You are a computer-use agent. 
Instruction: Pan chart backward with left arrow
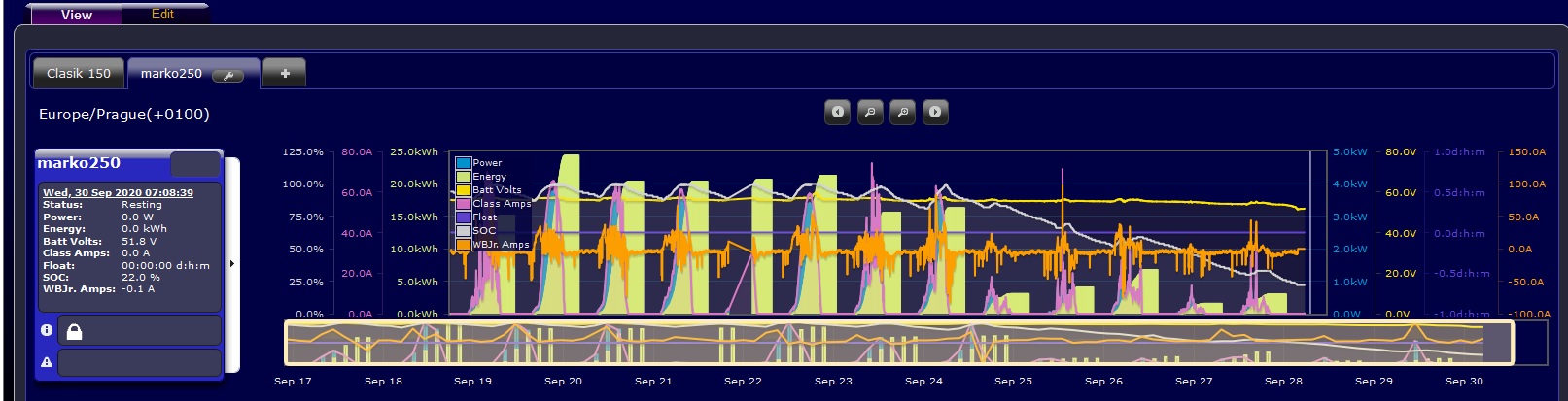pos(837,112)
